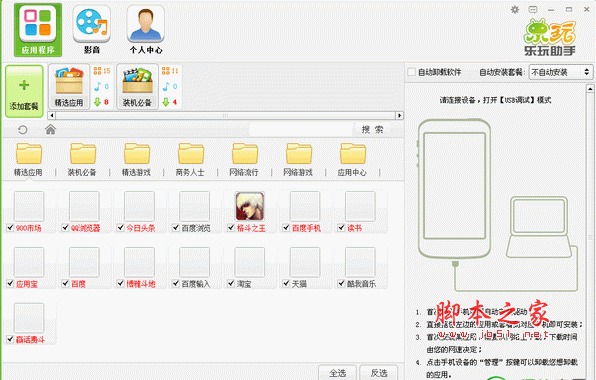Open the 应用中心 folder
Screen dimensions: 596x380
click(x=352, y=160)
